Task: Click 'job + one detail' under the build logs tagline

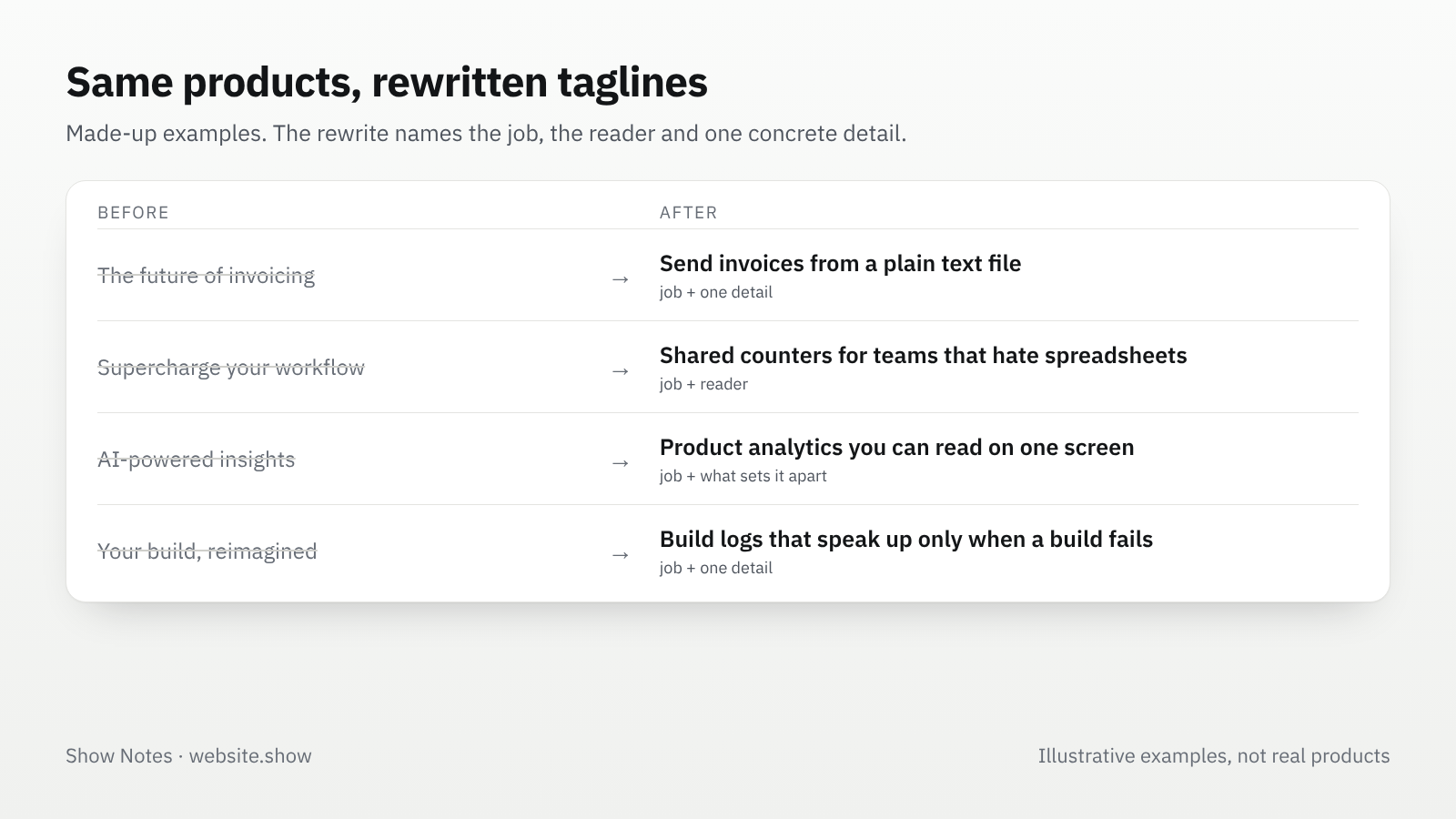Action: pos(716,568)
